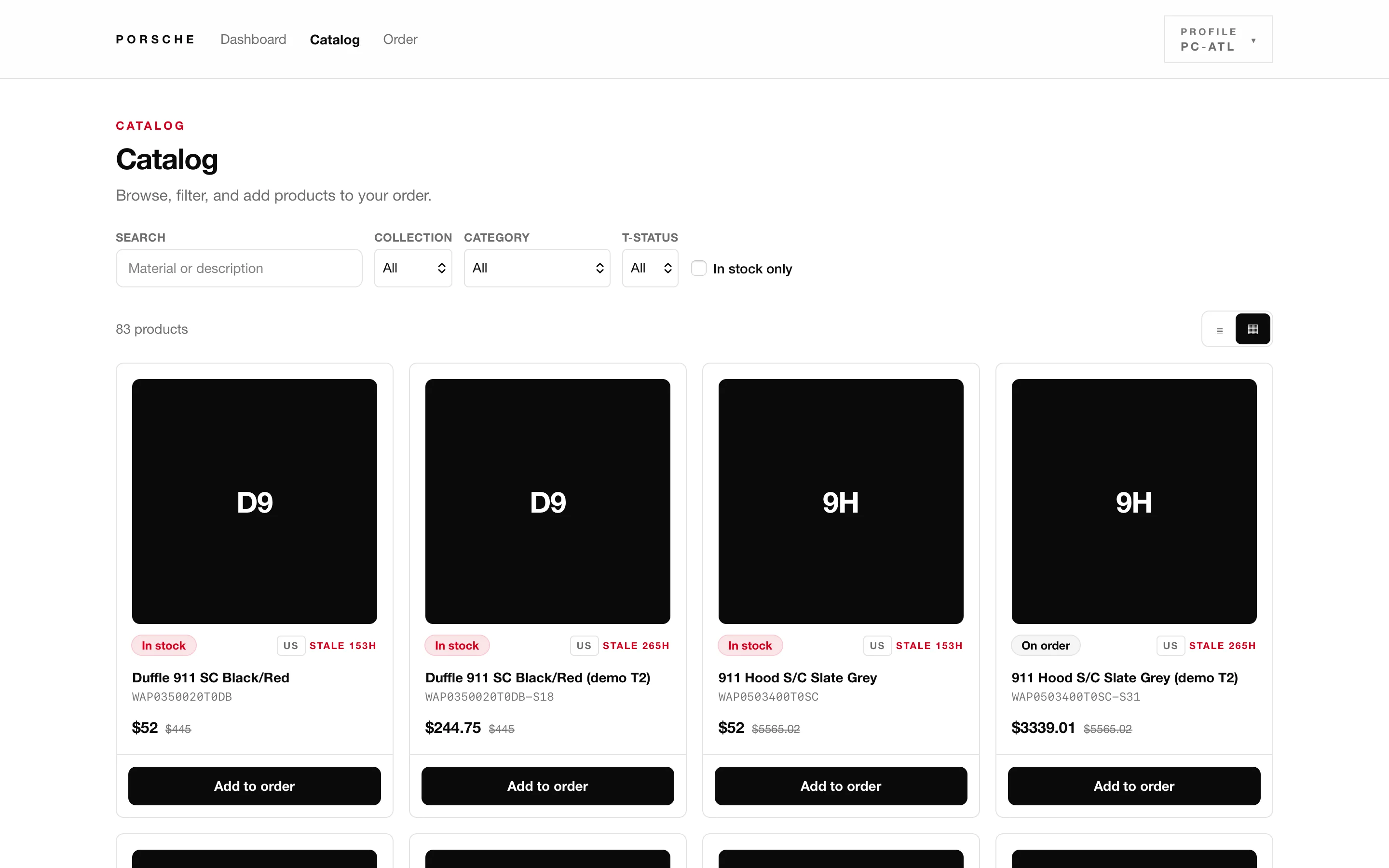Image resolution: width=1389 pixels, height=868 pixels.
Task: Add 911 Hood S/C Slate Grey (demo T2) to order
Action: [x=1133, y=786]
